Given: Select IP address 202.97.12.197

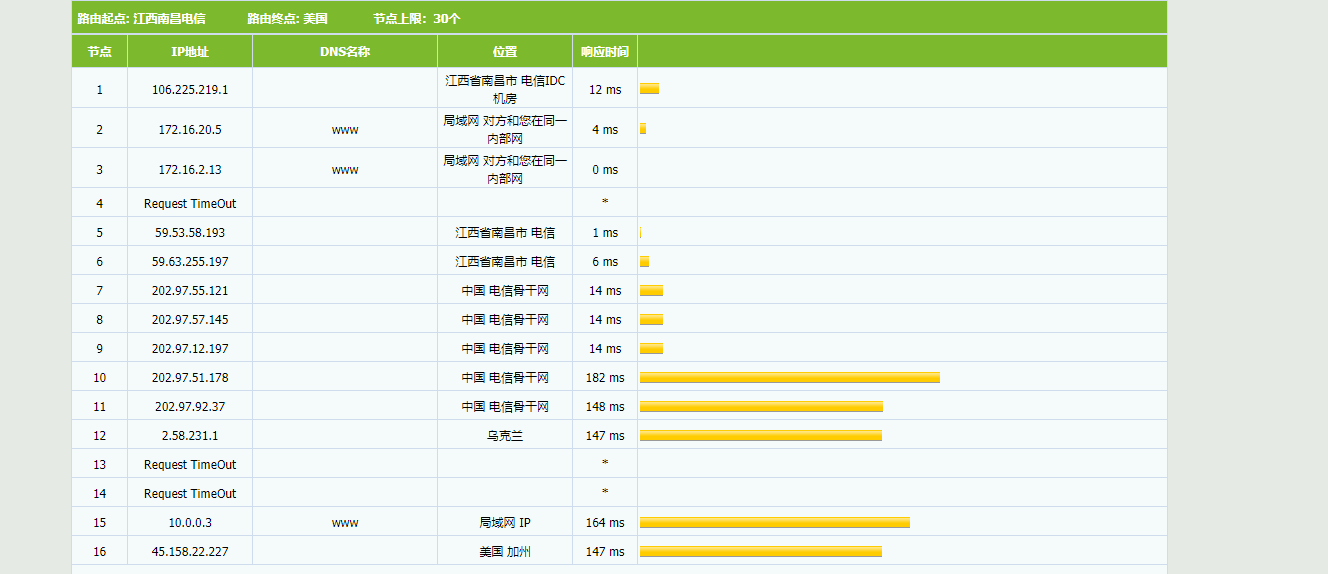Looking at the screenshot, I should coord(190,348).
